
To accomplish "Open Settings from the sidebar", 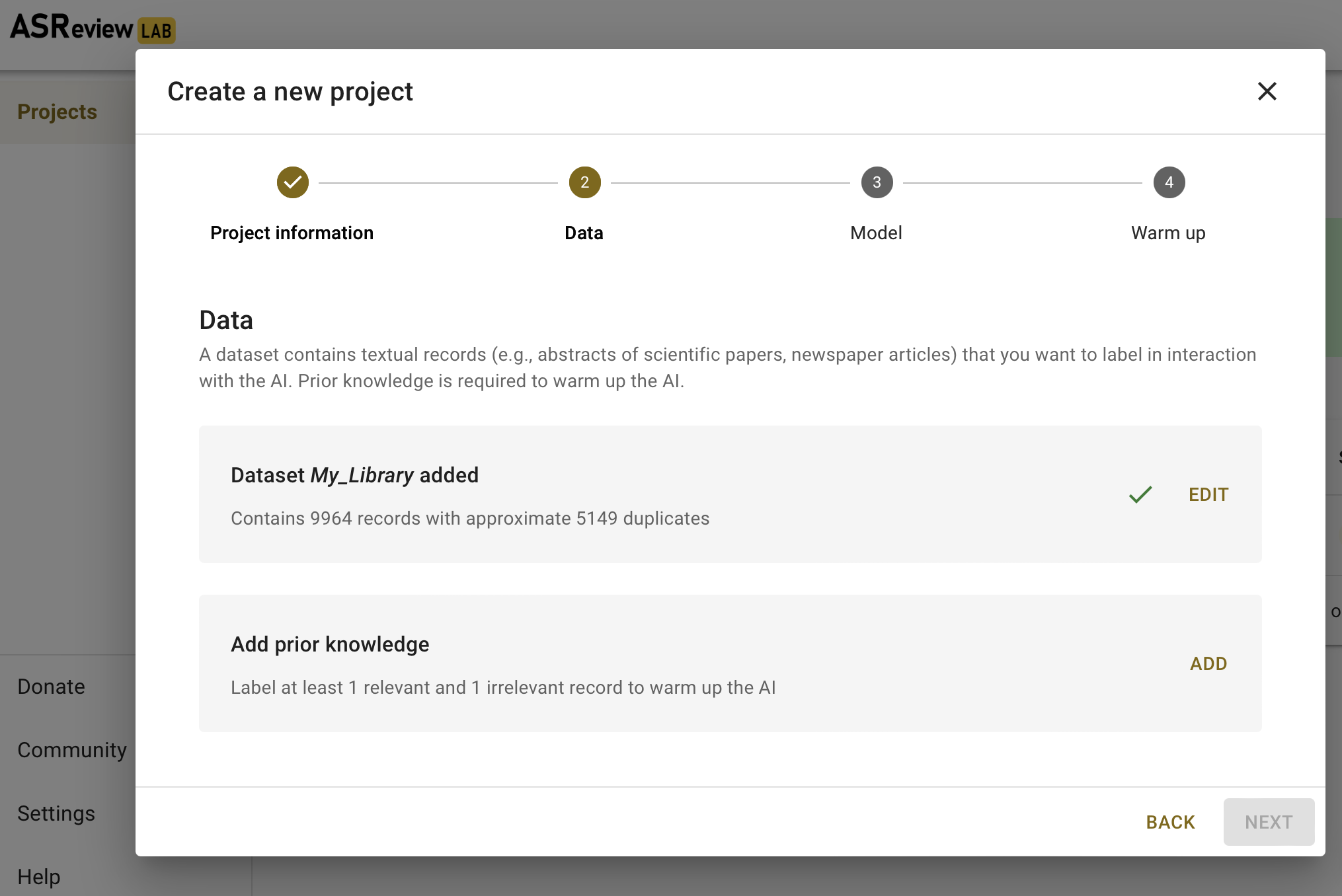I will click(x=56, y=813).
